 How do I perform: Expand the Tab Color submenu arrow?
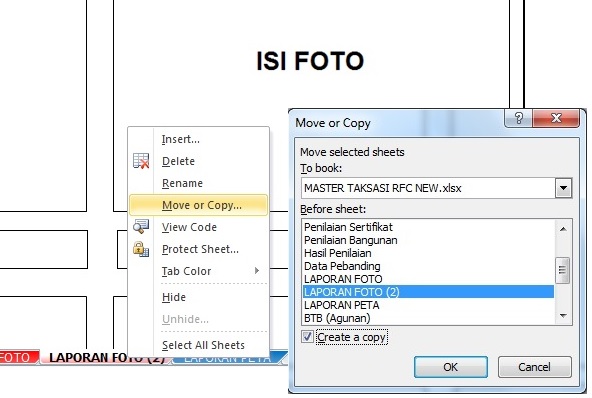(257, 270)
